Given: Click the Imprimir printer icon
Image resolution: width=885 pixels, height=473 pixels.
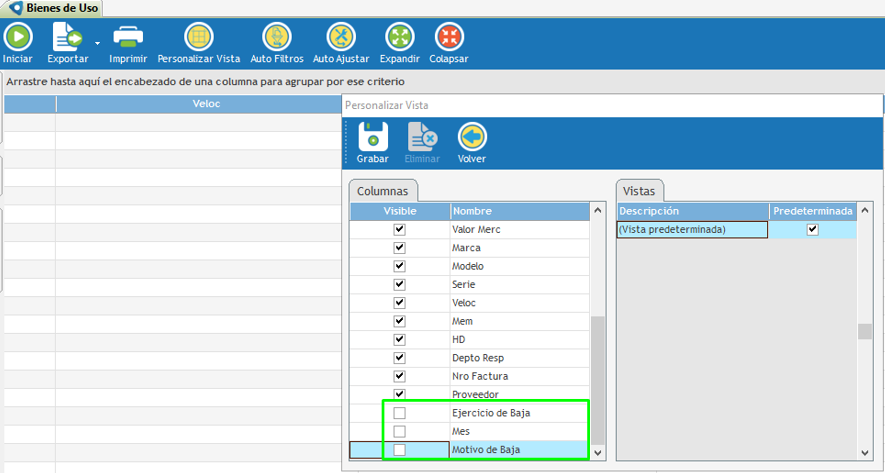Looking at the screenshot, I should (x=128, y=37).
